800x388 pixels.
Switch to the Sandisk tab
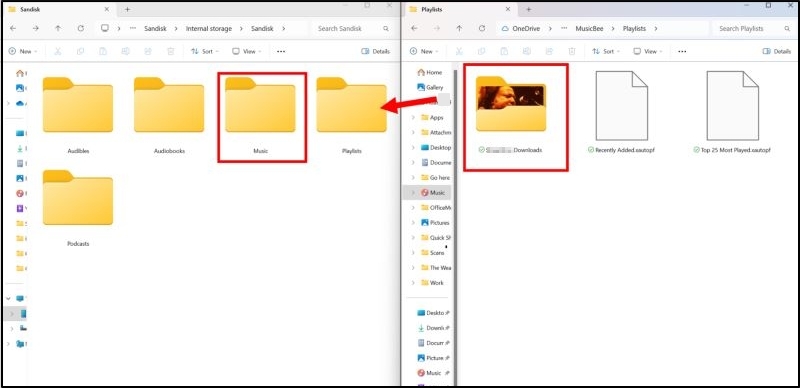coord(59,9)
